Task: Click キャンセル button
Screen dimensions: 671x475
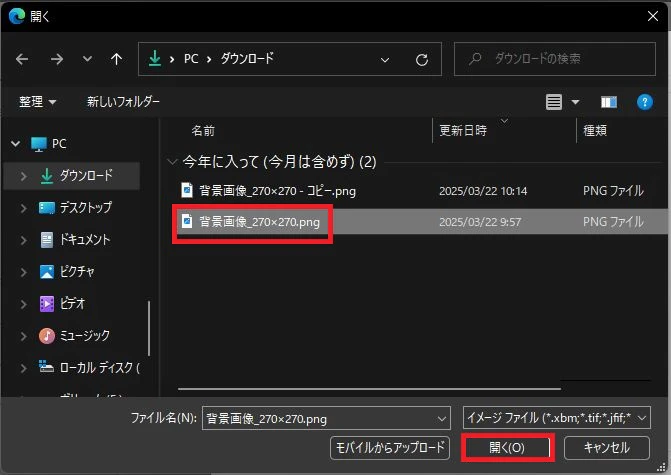Action: pos(607,448)
